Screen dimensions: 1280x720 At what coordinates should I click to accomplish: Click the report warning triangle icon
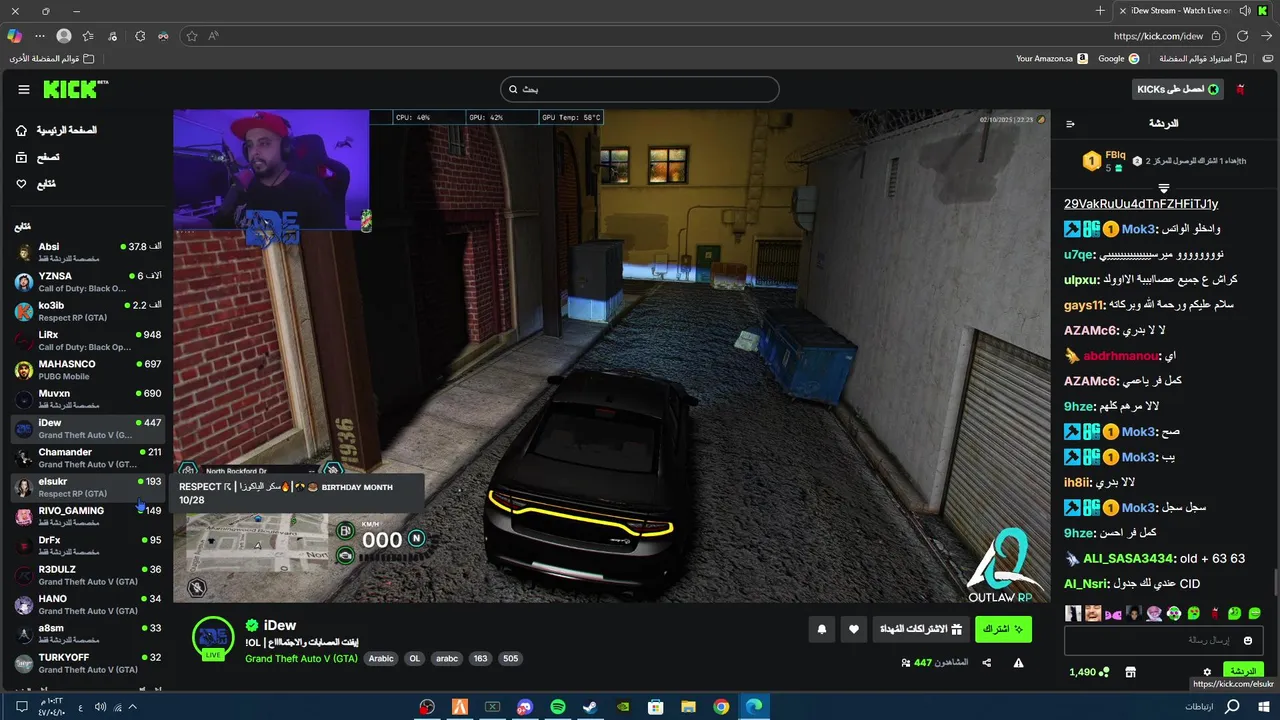[x=1018, y=662]
